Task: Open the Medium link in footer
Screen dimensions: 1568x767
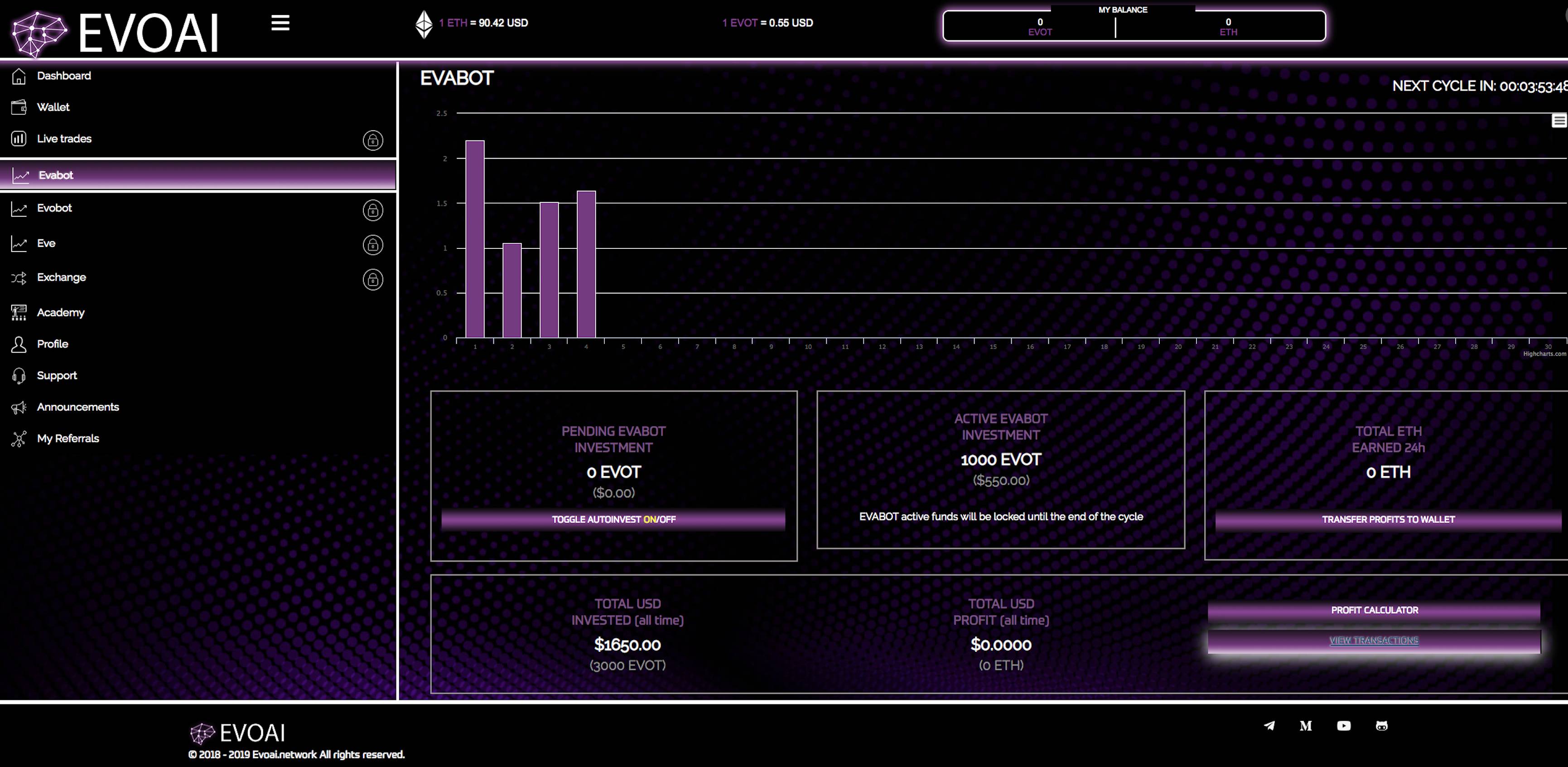Action: click(1306, 726)
